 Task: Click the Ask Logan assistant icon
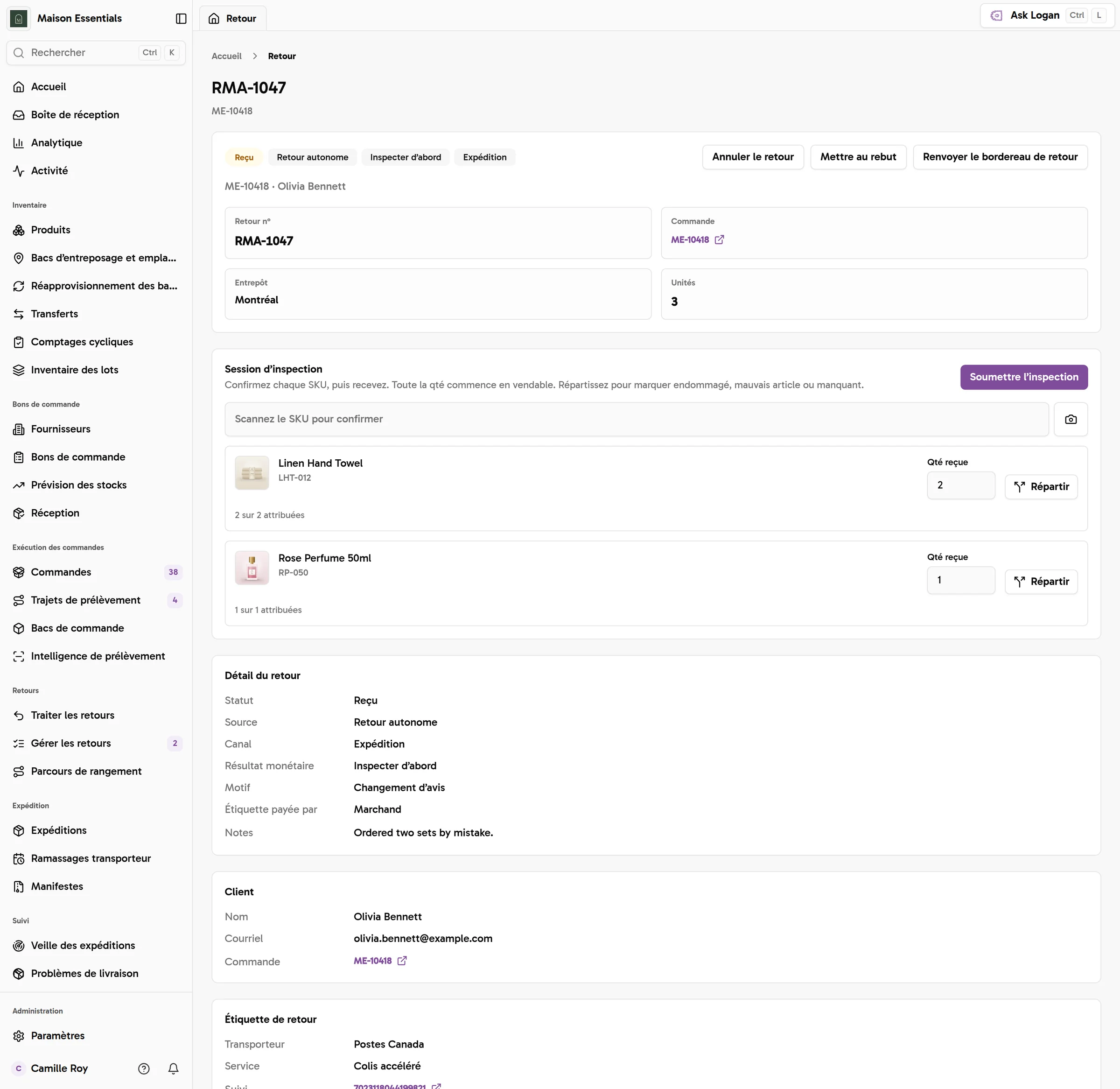996,15
